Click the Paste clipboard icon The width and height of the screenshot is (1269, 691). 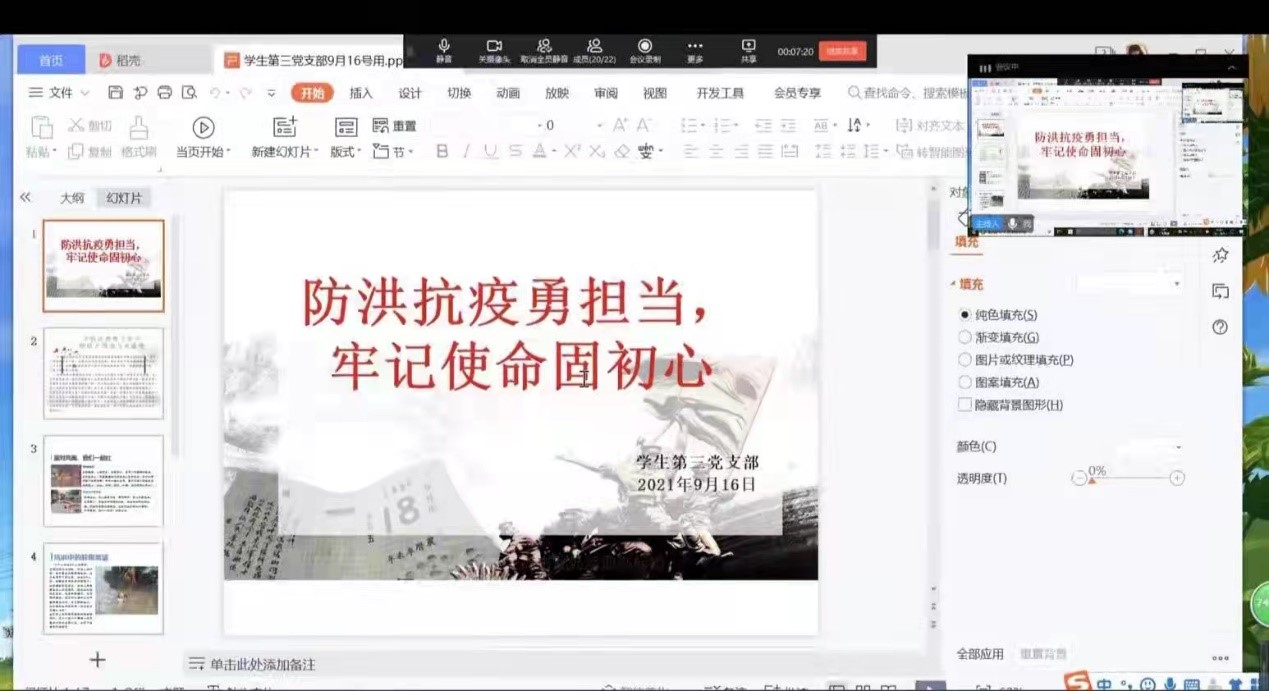[41, 128]
